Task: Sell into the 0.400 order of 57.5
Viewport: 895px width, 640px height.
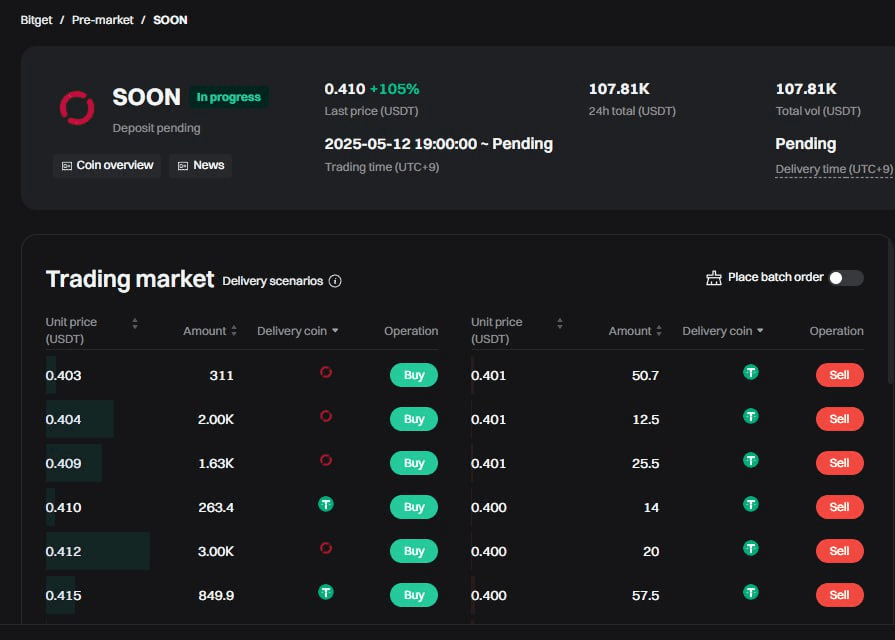Action: point(840,595)
